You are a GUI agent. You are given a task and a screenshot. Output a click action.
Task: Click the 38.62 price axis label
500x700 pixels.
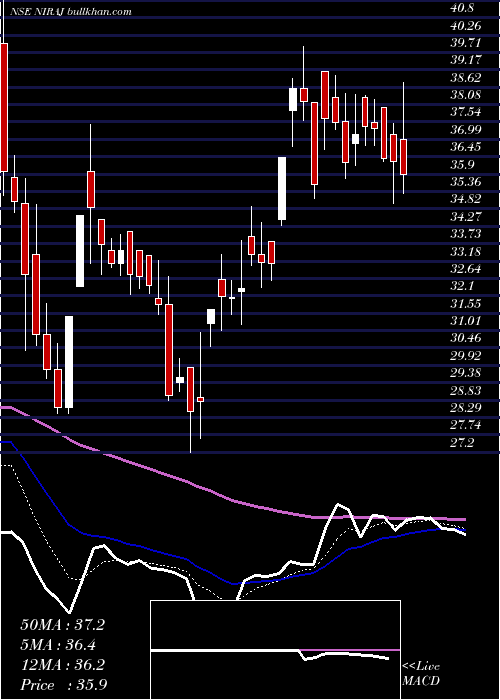pyautogui.click(x=466, y=78)
